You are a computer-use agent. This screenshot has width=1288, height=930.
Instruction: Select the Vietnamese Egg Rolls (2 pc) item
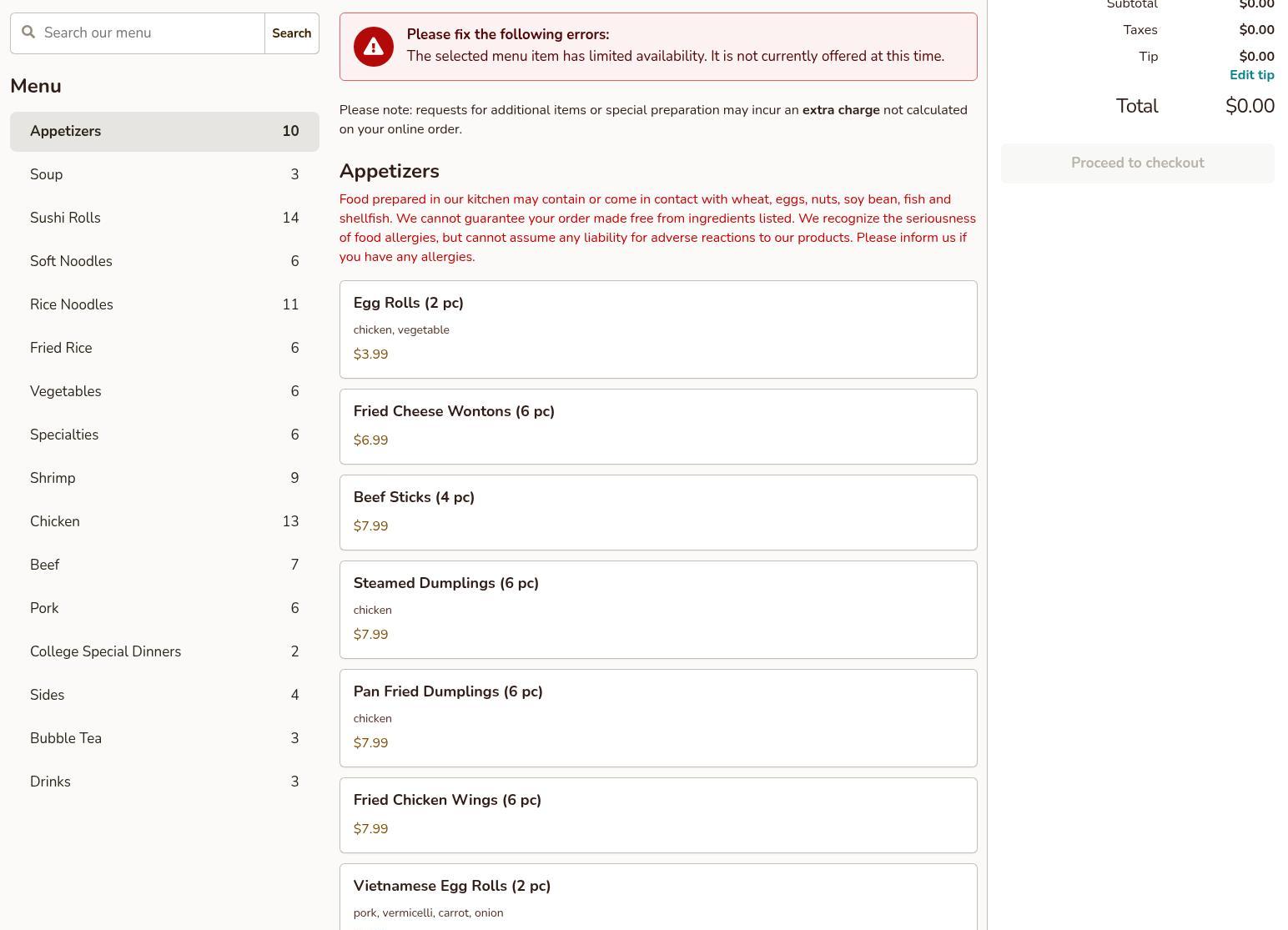(x=657, y=897)
